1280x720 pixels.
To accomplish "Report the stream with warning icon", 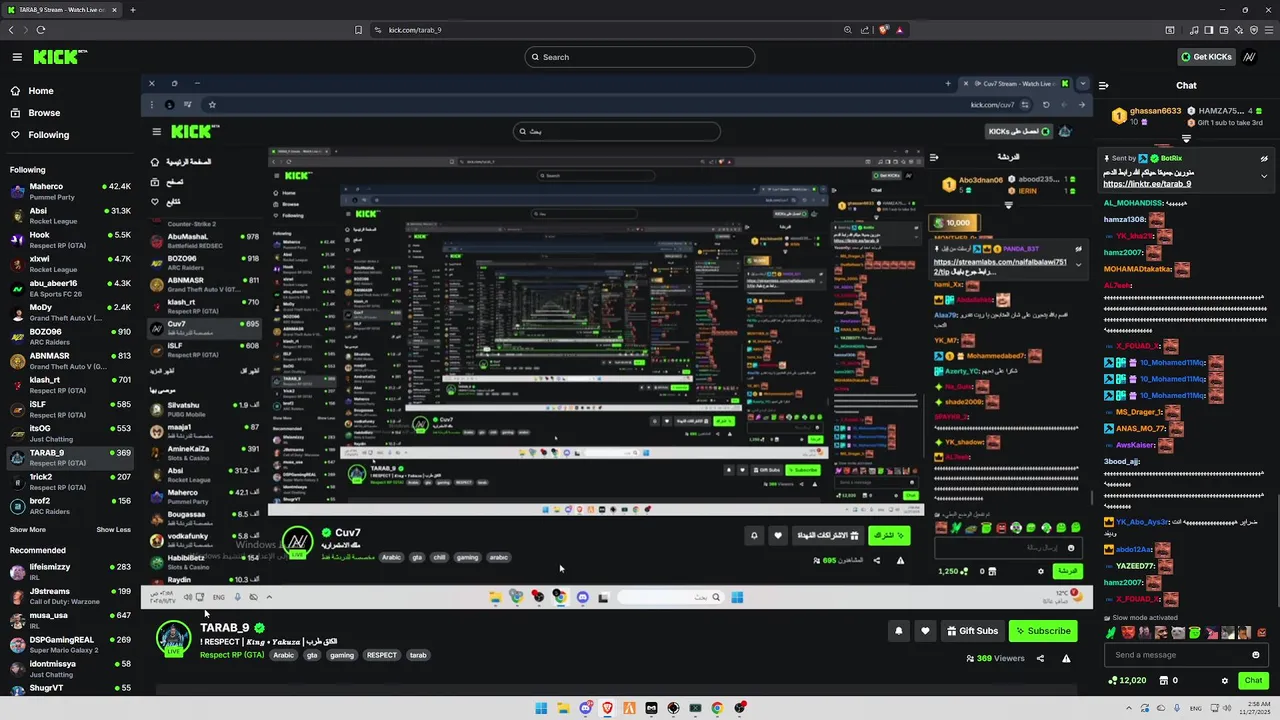I will pos(1066,658).
